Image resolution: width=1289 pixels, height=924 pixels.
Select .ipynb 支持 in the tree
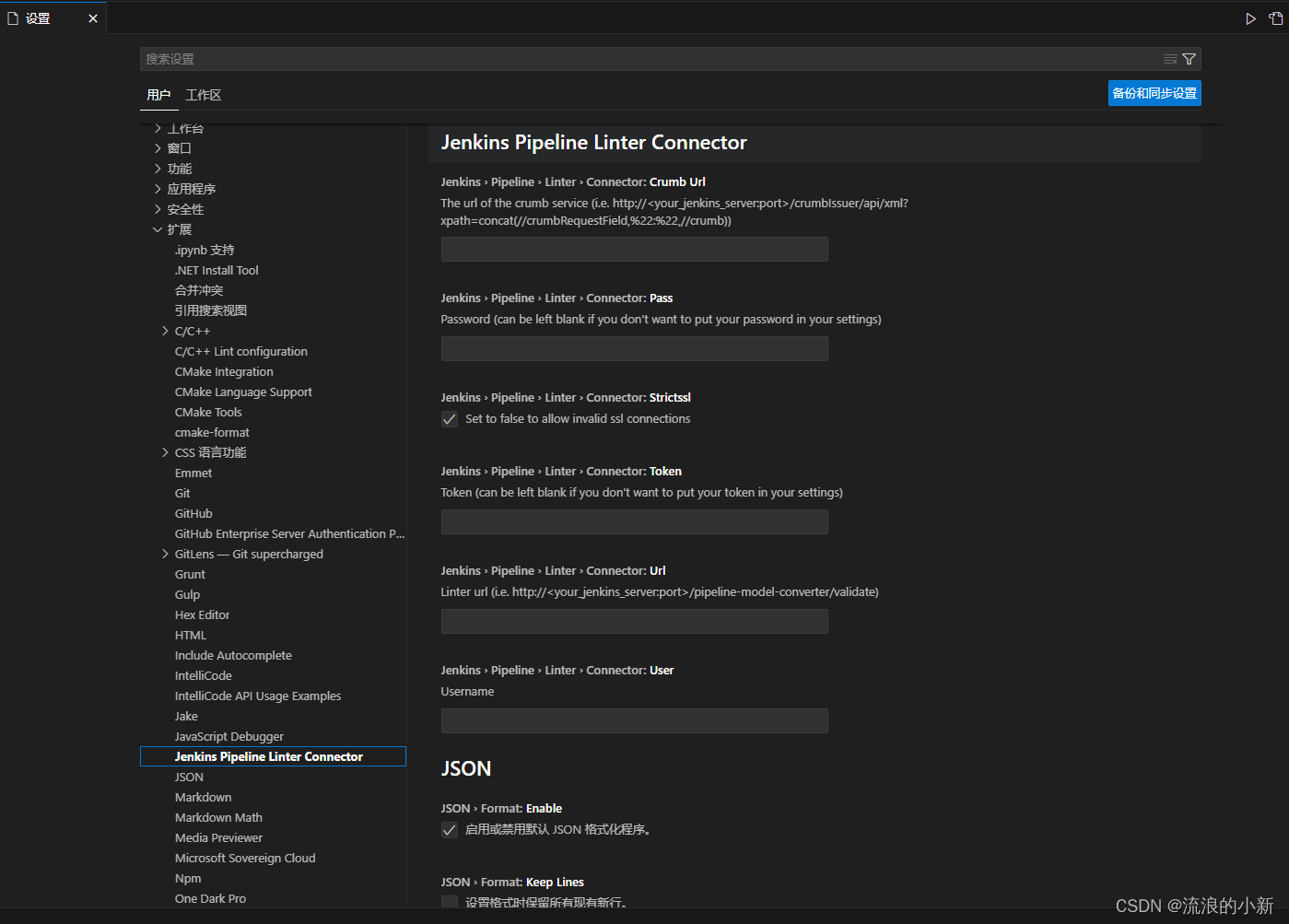(205, 250)
